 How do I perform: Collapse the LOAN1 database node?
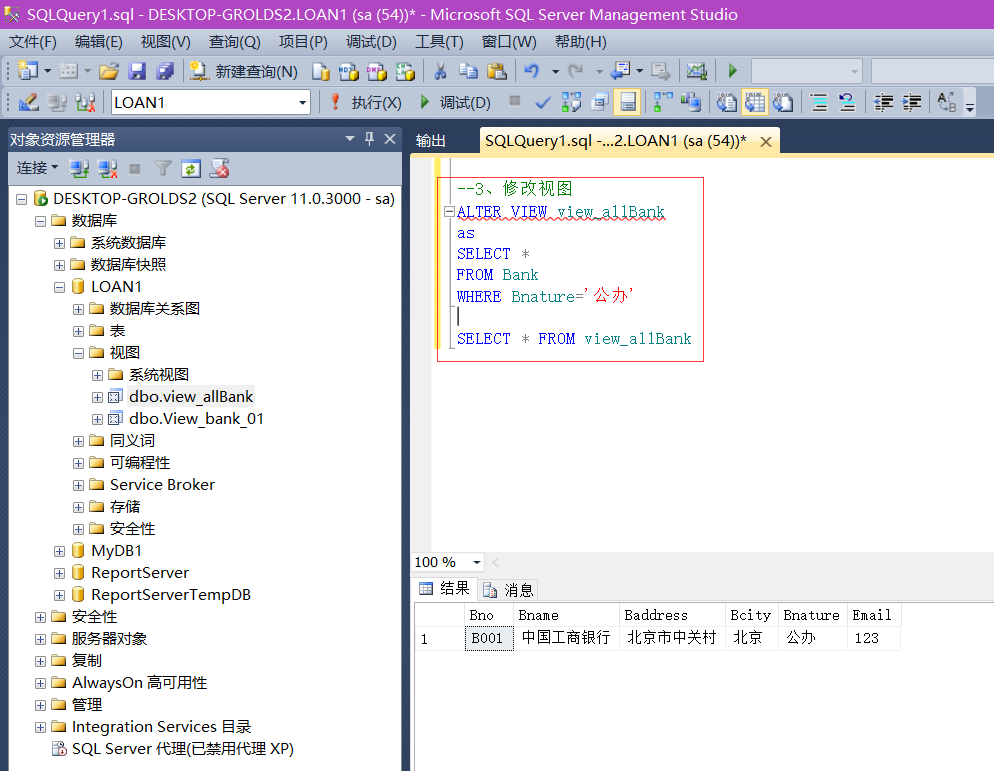(59, 286)
